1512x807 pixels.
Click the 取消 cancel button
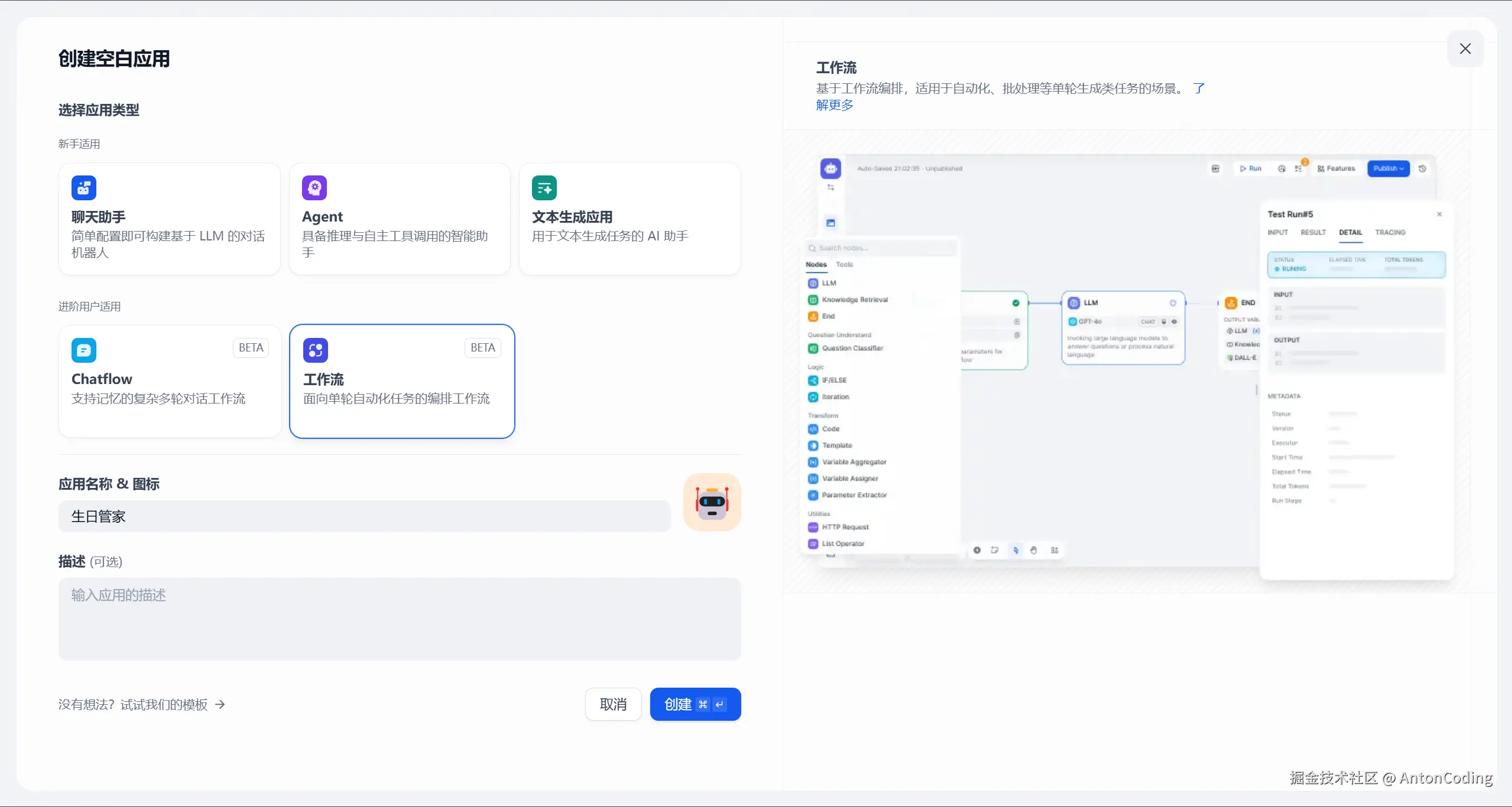[x=613, y=704]
